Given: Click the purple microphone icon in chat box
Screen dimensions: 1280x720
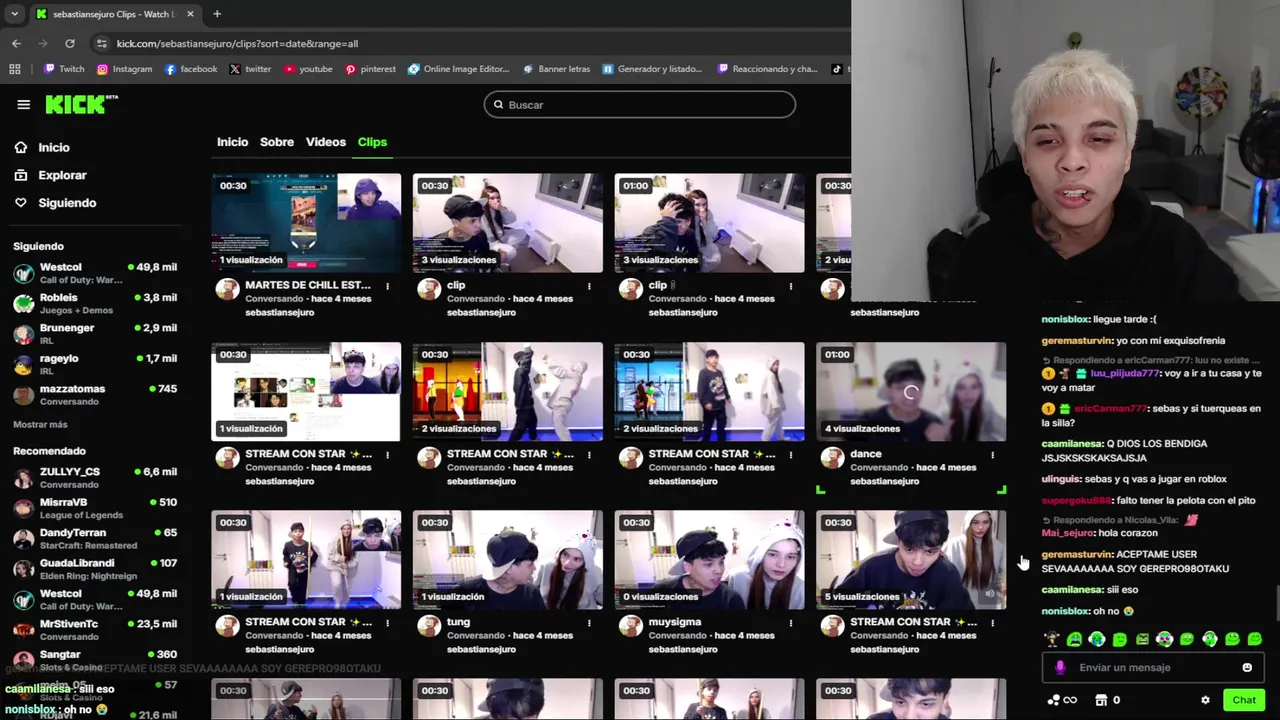Looking at the screenshot, I should [1060, 667].
